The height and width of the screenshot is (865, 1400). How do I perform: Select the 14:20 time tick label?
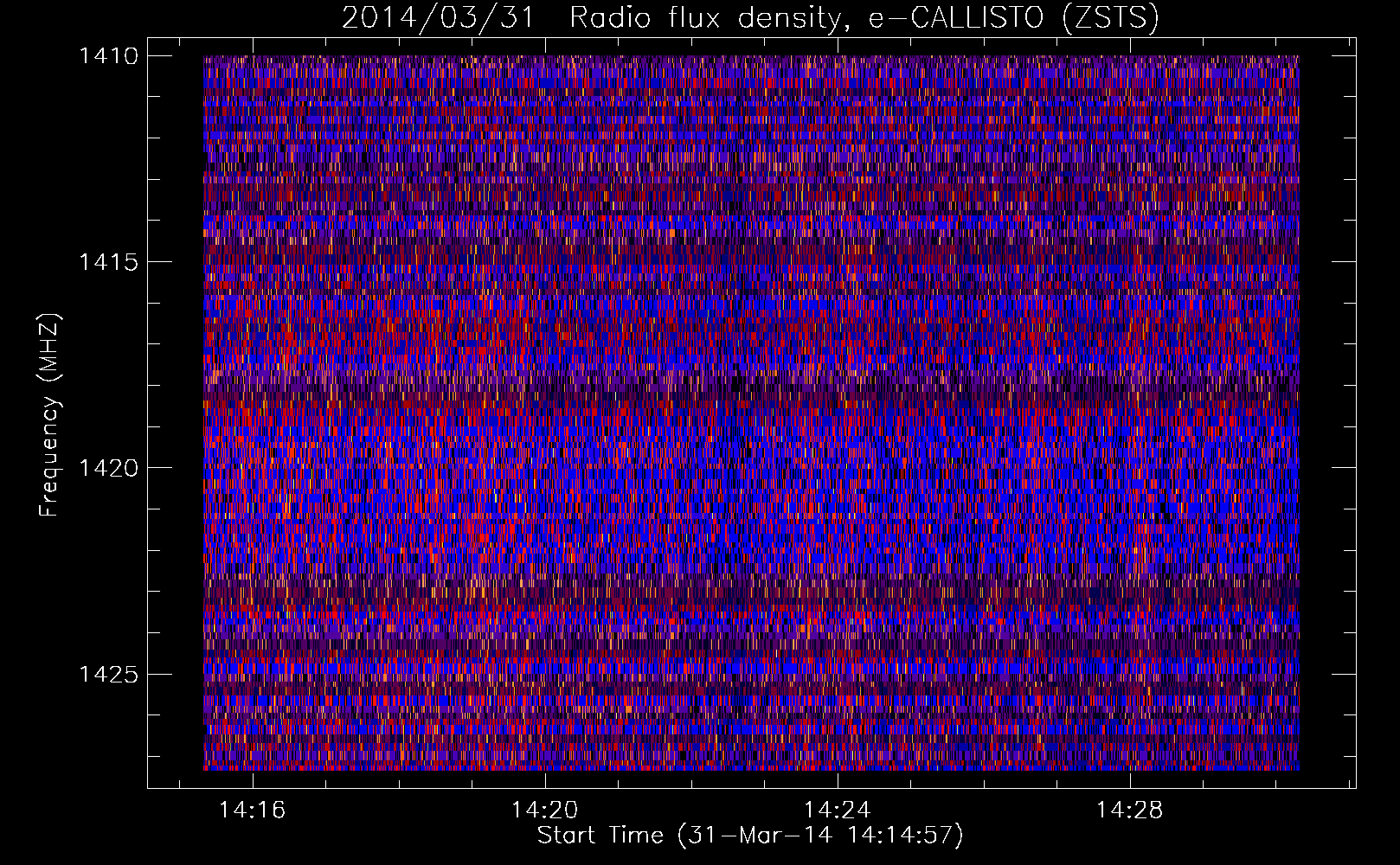pos(544,811)
